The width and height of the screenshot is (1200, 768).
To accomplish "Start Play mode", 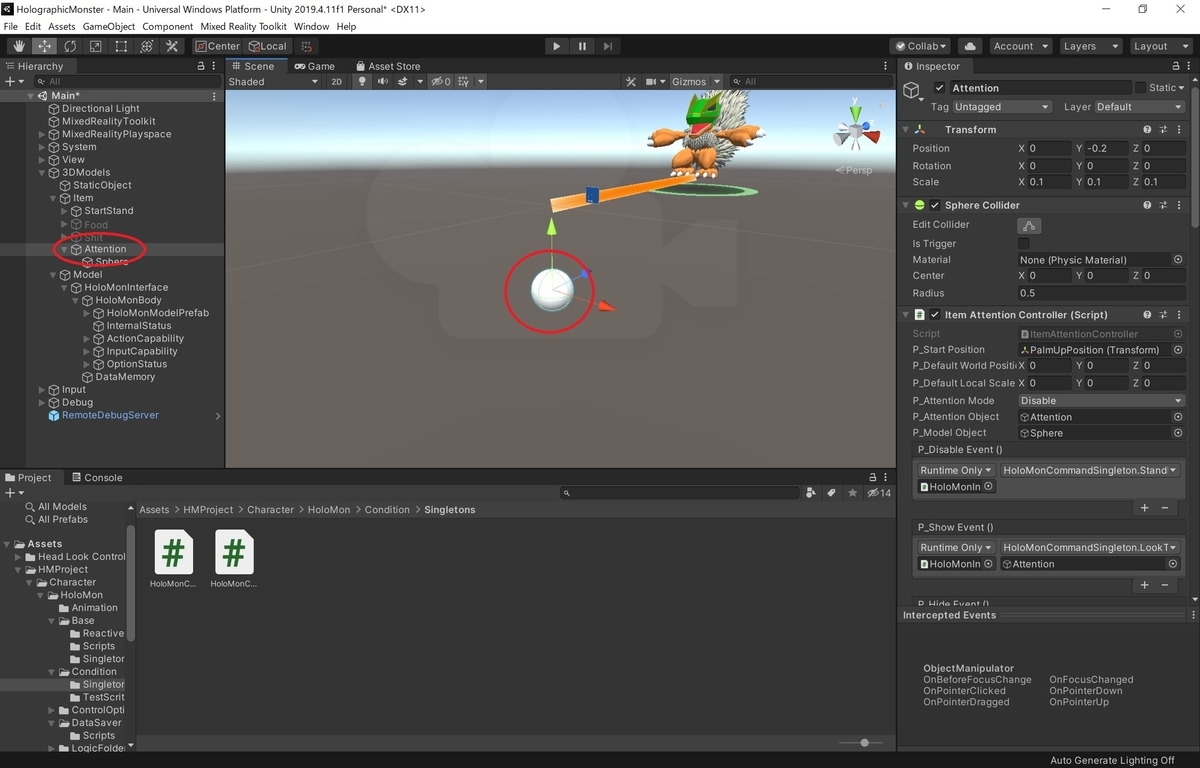I will point(557,46).
